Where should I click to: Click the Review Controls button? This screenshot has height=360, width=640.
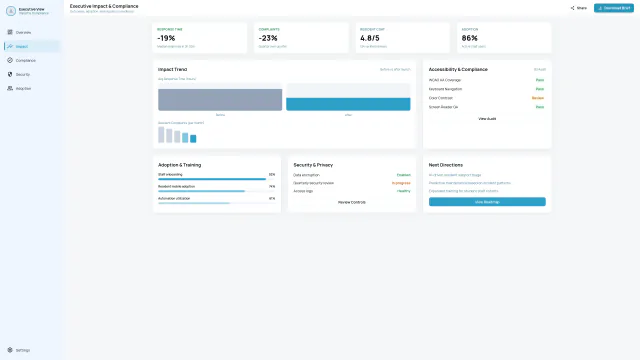pyautogui.click(x=351, y=202)
